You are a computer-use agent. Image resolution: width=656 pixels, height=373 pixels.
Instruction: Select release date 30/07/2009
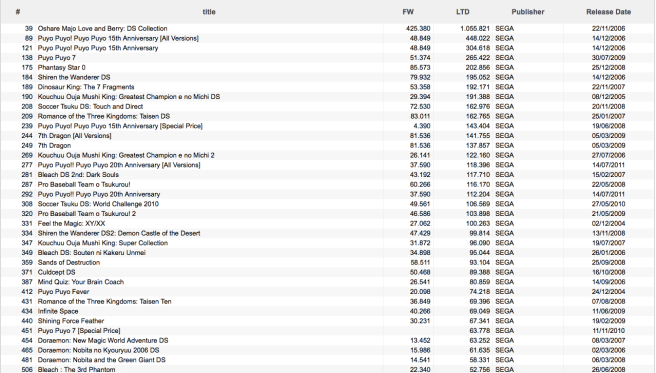(x=608, y=58)
